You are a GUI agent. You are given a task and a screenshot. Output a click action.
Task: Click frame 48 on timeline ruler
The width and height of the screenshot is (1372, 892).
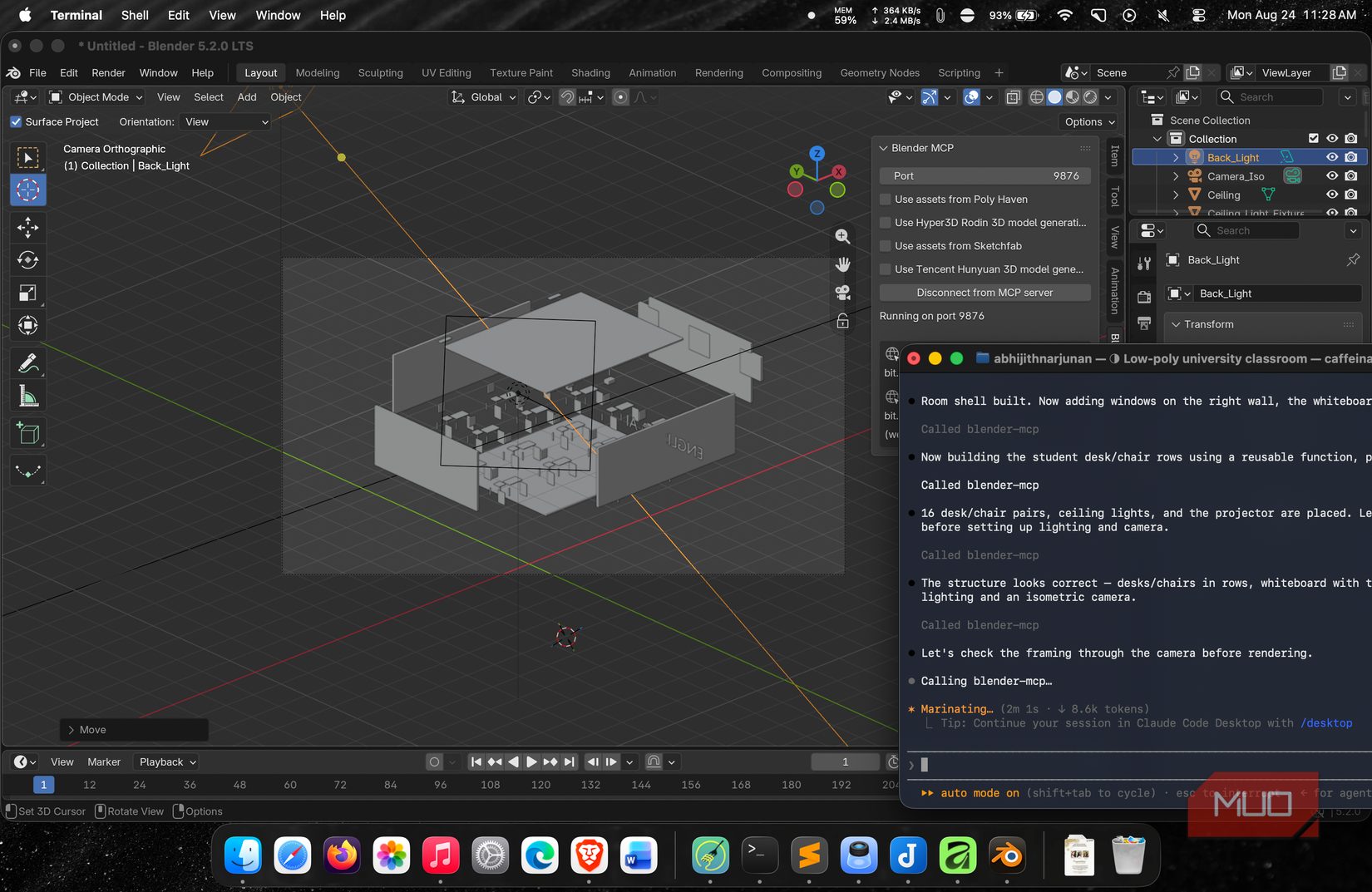239,785
